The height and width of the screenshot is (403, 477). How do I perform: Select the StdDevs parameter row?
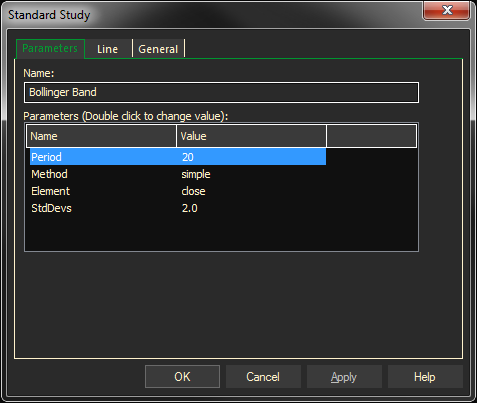(178, 208)
